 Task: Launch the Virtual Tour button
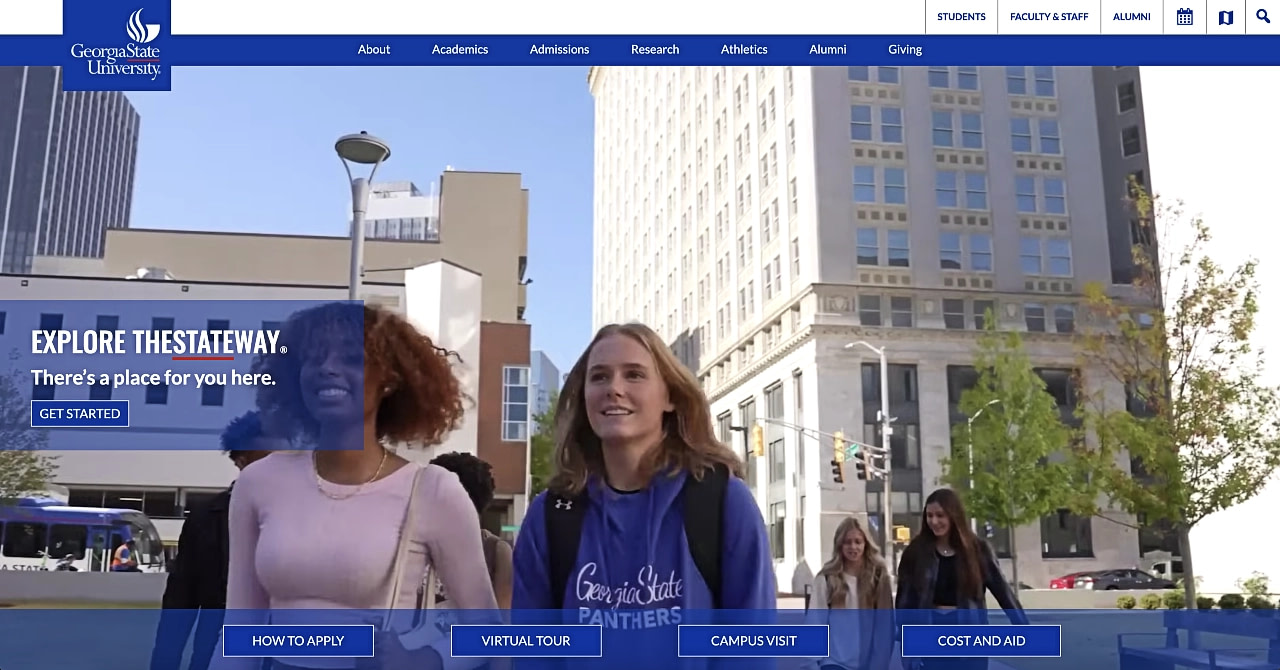[526, 641]
